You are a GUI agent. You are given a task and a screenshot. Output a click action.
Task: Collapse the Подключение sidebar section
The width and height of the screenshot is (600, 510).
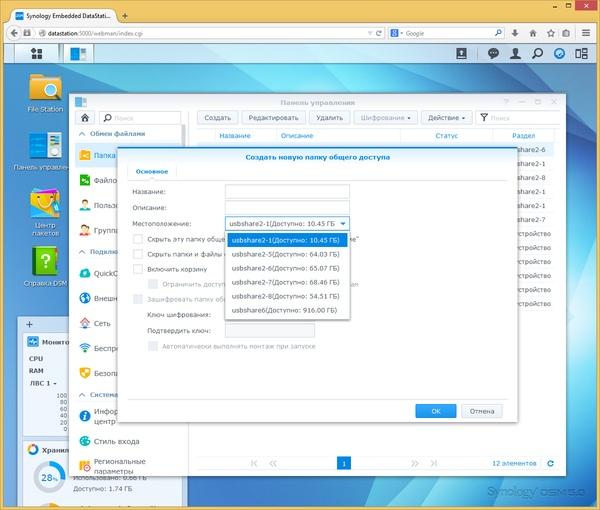pyautogui.click(x=82, y=252)
